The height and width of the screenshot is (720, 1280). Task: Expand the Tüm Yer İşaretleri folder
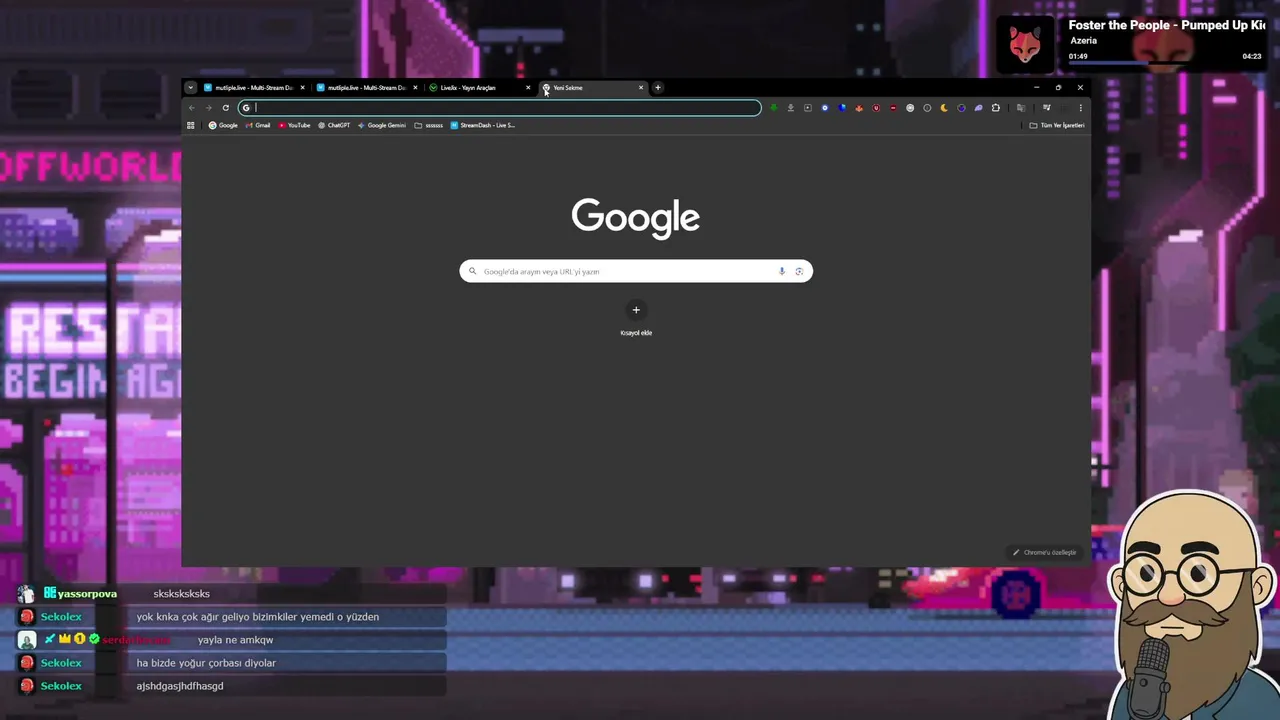1057,125
